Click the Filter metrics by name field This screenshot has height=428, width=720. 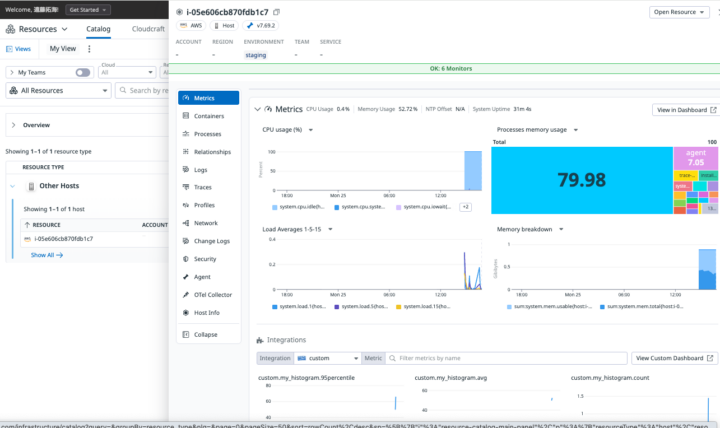pos(506,358)
